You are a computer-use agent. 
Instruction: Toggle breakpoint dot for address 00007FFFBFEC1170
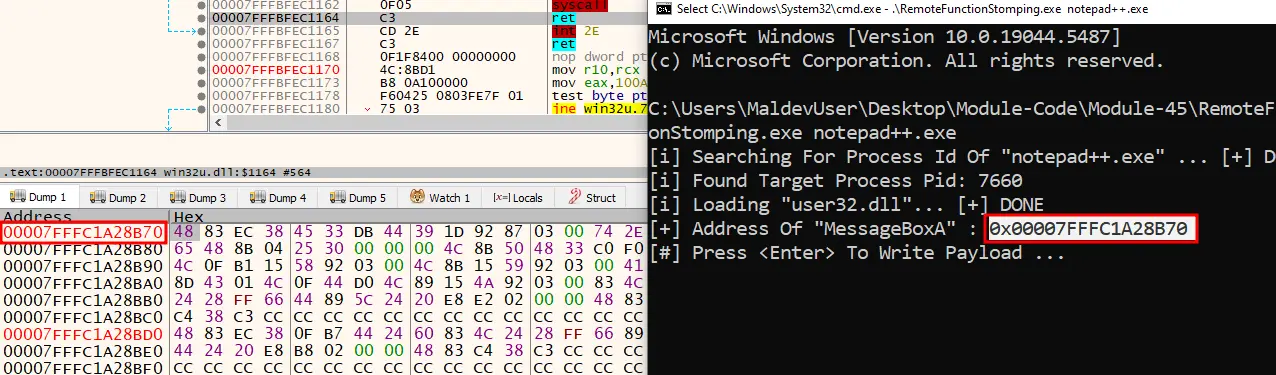pos(202,70)
